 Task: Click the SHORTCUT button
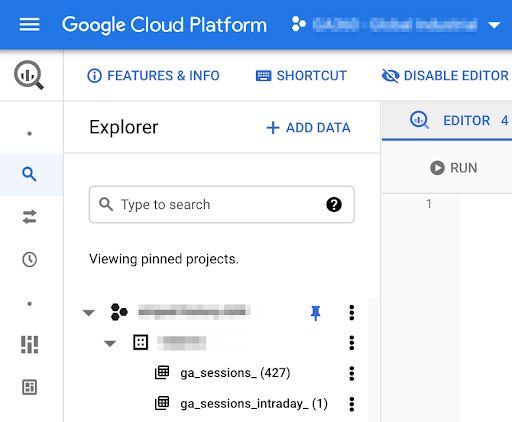[x=301, y=76]
